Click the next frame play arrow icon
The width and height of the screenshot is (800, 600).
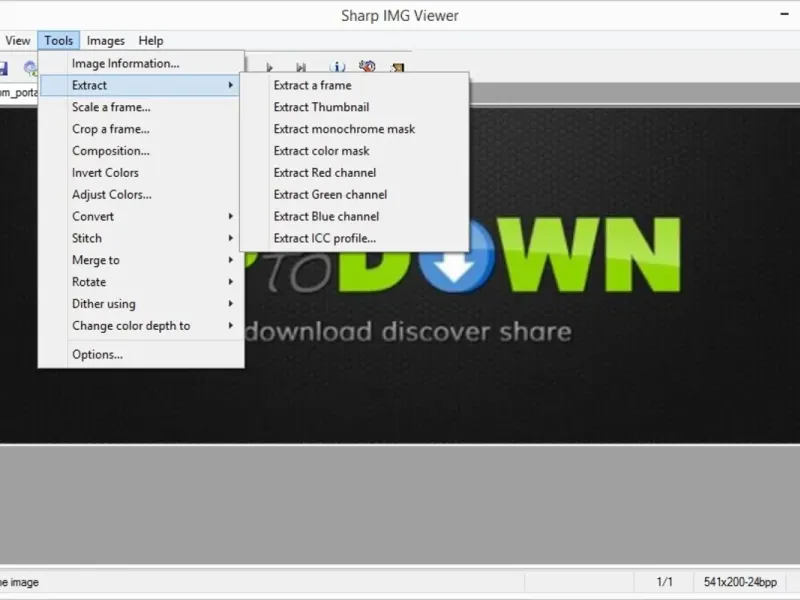[x=269, y=67]
